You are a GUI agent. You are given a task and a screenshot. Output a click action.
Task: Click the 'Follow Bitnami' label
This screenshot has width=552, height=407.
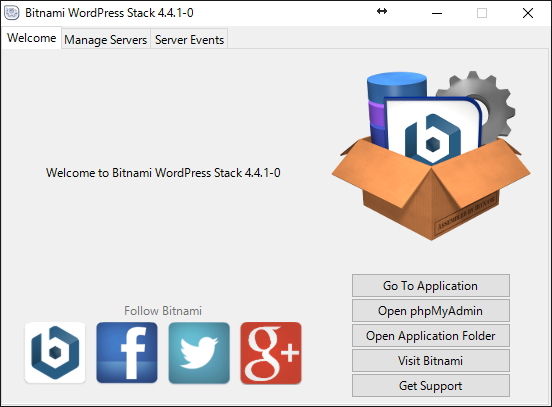(163, 311)
